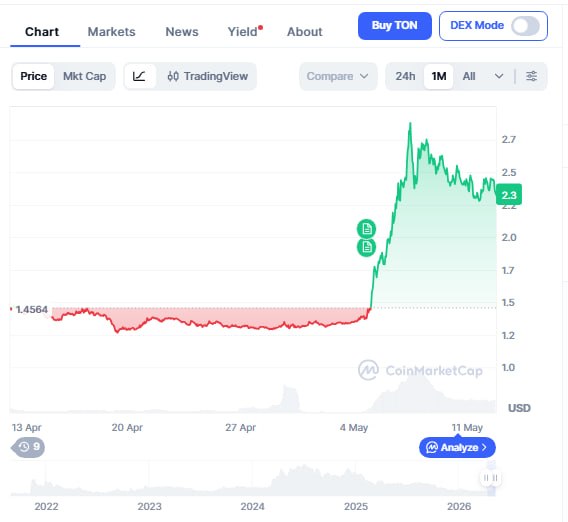Viewport: 568px width, 522px height.
Task: Switch chart to Mkt Cap view
Action: click(x=84, y=76)
